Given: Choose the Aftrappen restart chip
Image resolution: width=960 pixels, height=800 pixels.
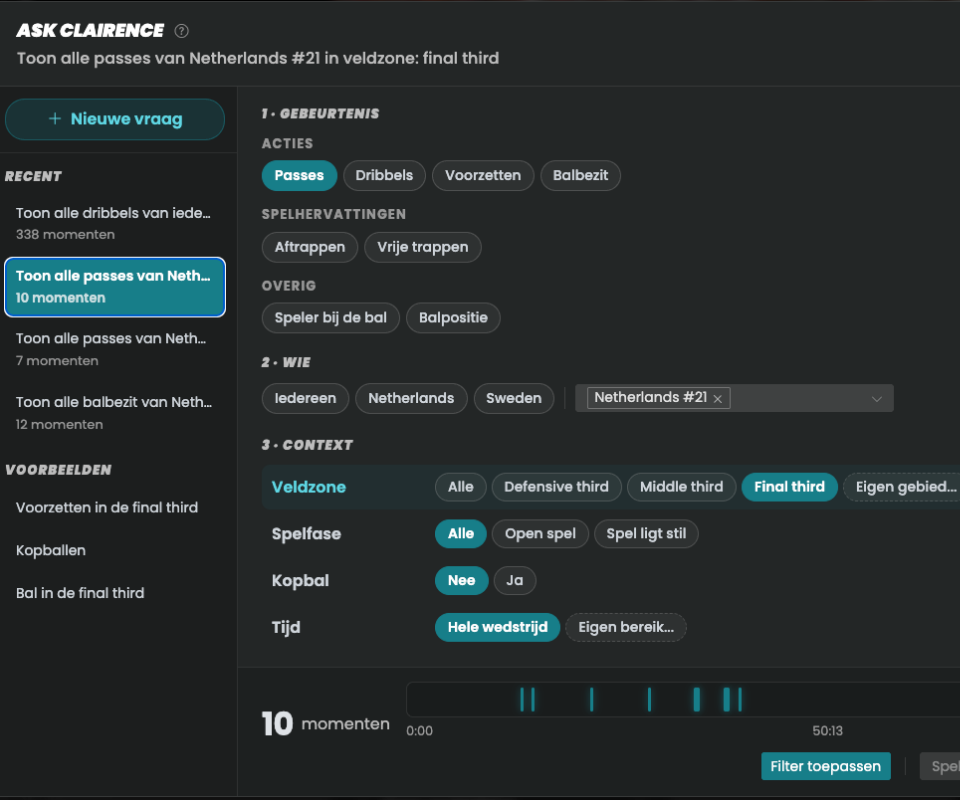Looking at the screenshot, I should click(310, 247).
